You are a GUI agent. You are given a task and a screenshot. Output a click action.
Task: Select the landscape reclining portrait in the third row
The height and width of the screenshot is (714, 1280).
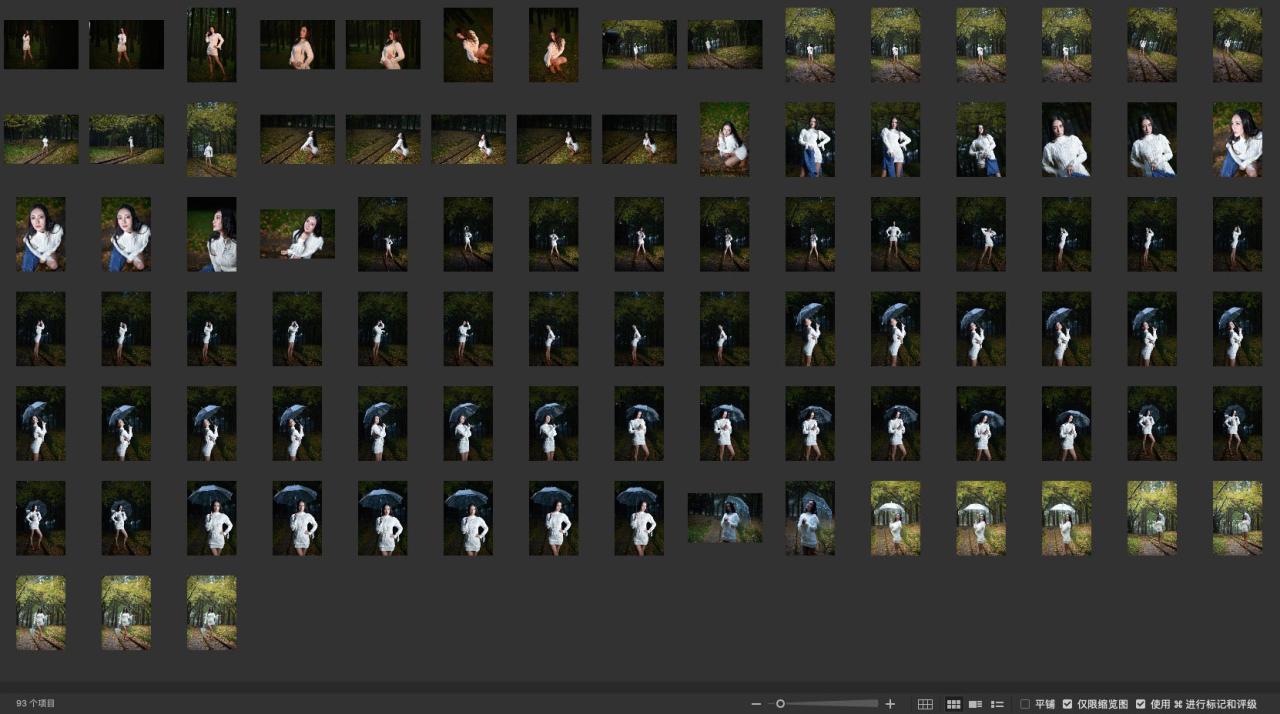(298, 234)
